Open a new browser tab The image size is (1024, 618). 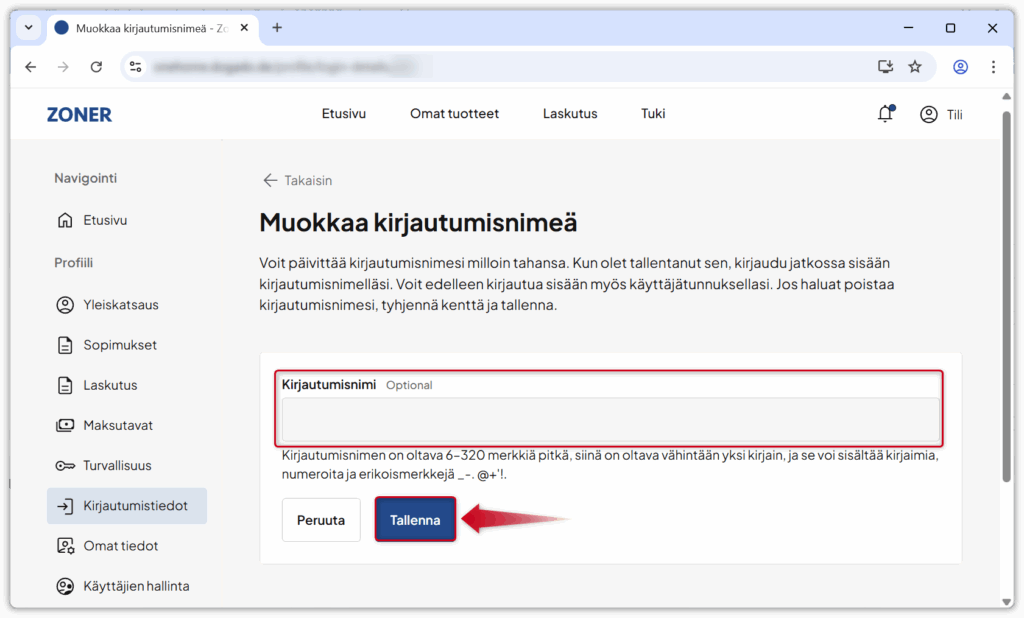tap(277, 28)
